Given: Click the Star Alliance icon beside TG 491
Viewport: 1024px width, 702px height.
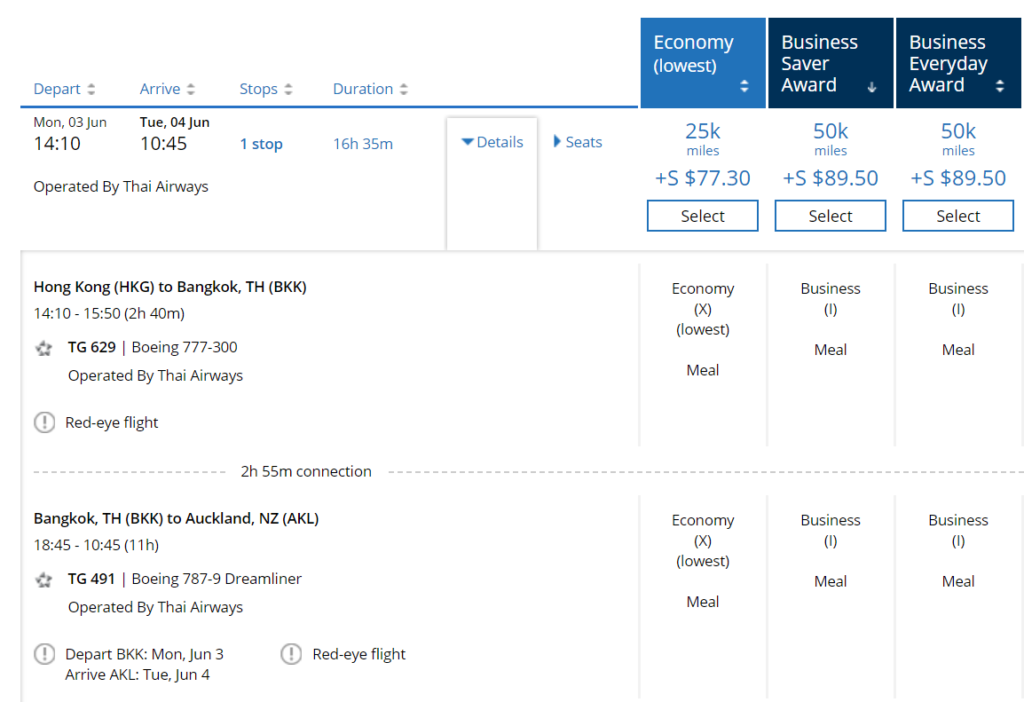Looking at the screenshot, I should pyautogui.click(x=44, y=580).
